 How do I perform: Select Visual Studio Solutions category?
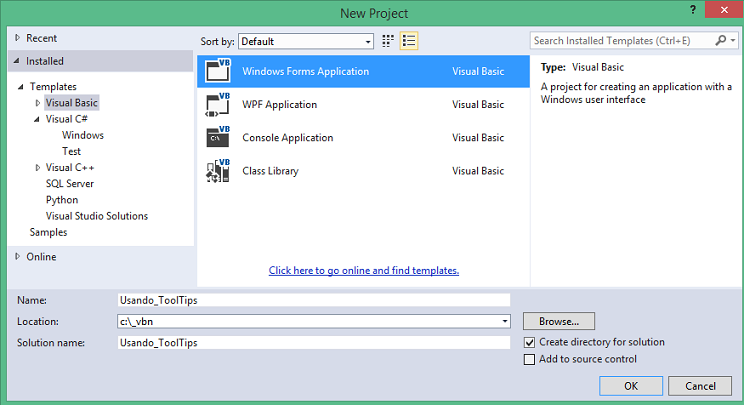click(x=97, y=216)
